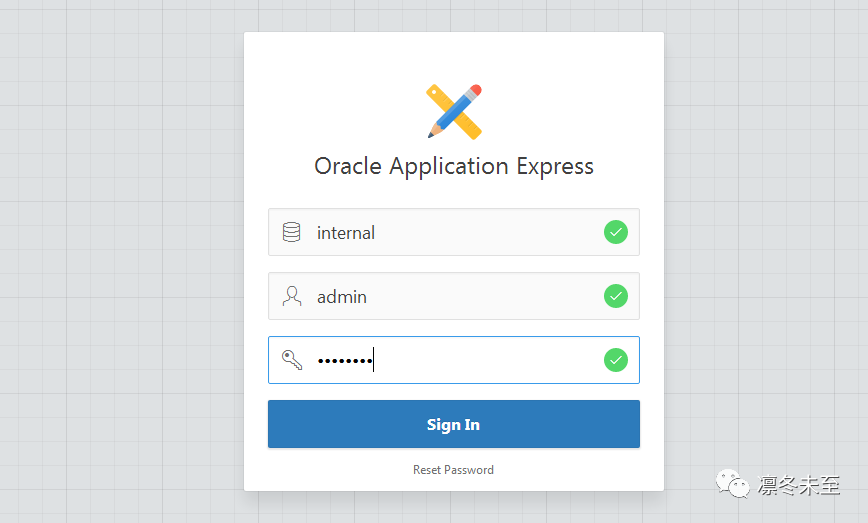
Task: Click the text cursor in password field
Action: [373, 360]
